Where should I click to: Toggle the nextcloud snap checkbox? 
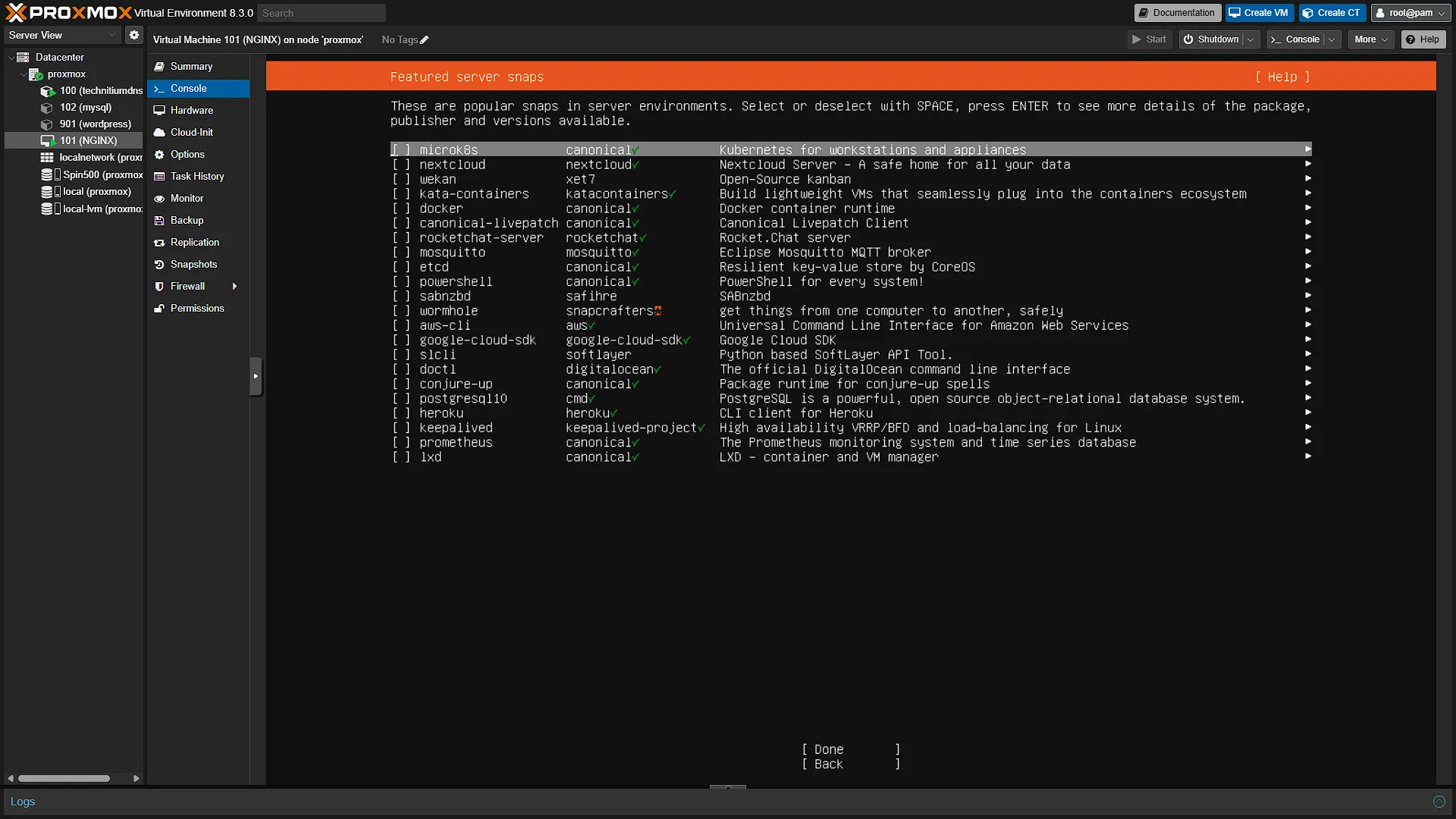[401, 165]
